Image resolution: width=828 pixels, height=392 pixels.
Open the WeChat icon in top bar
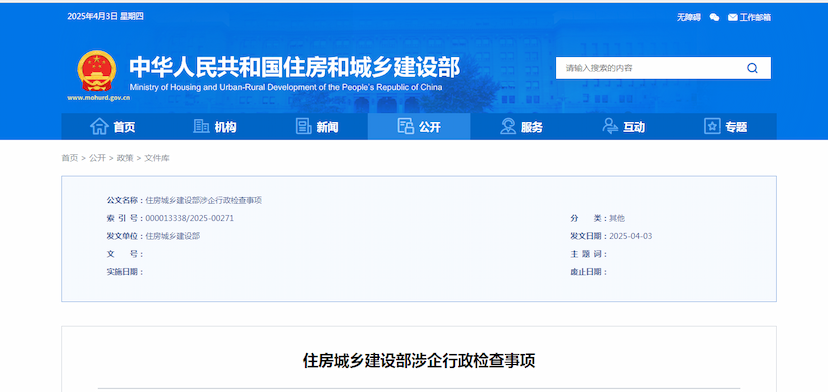714,17
